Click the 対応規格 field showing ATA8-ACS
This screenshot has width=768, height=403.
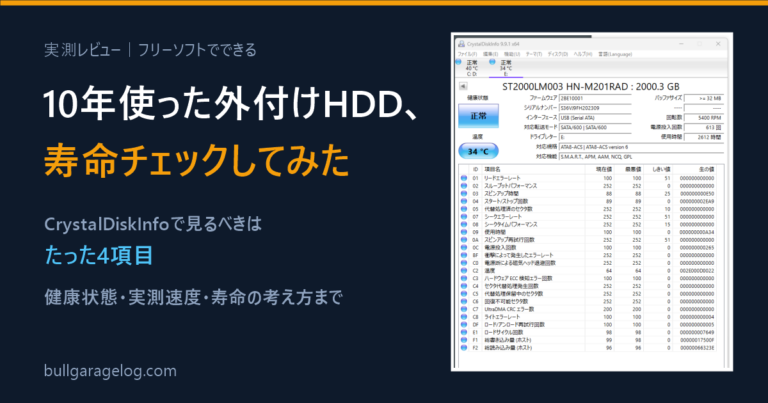(x=641, y=147)
